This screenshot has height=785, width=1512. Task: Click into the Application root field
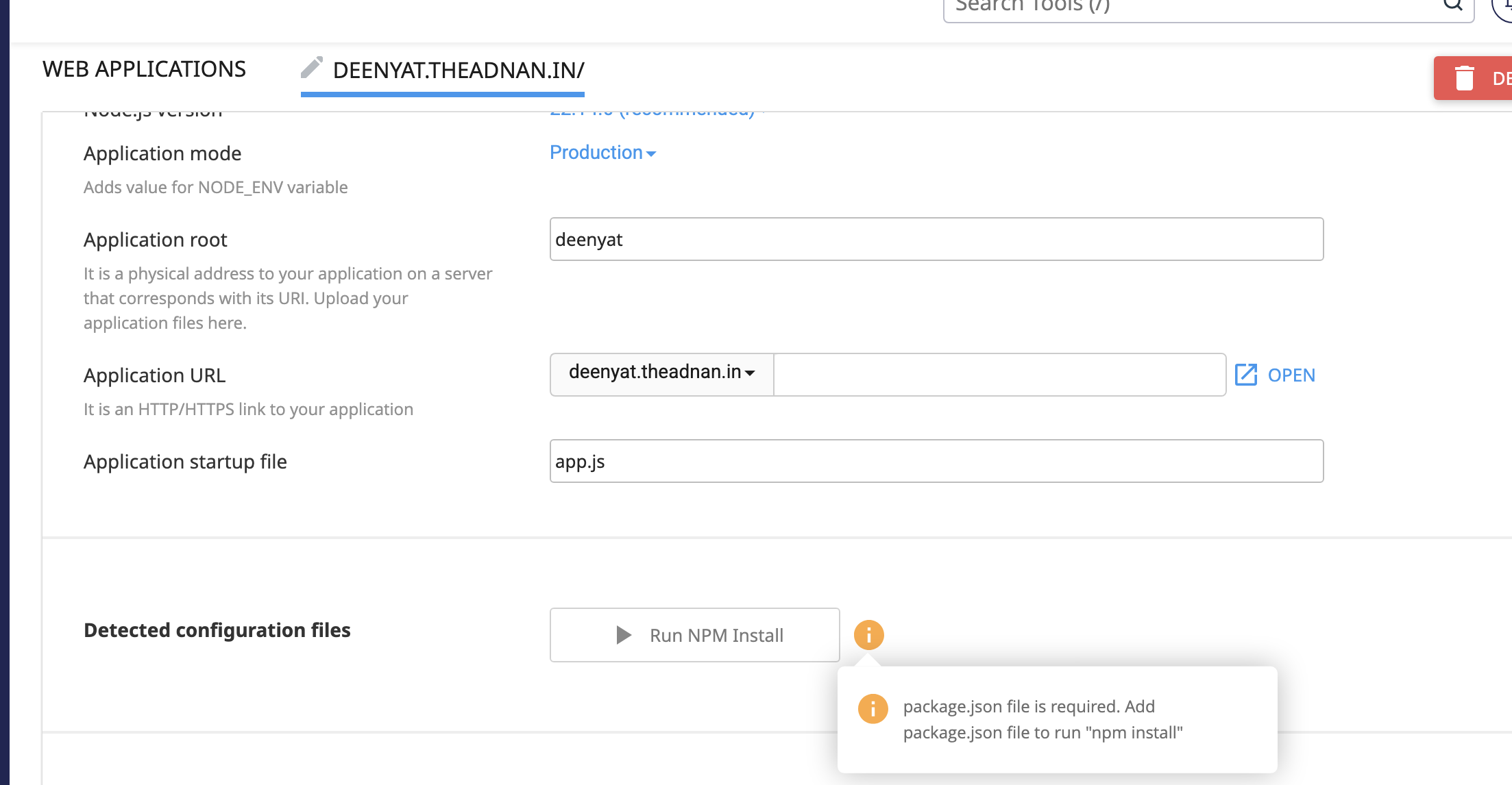click(936, 239)
